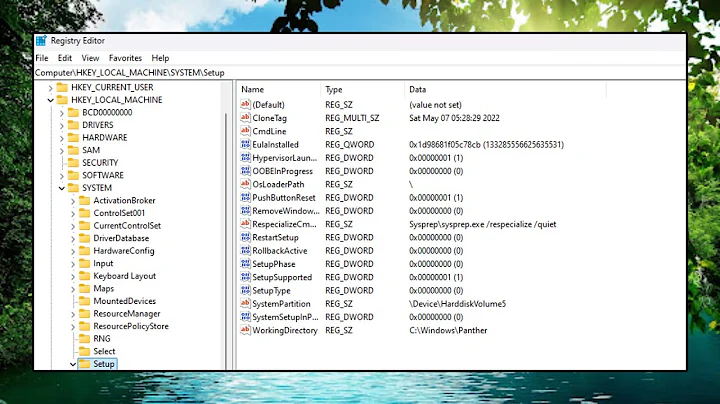Click the HKEY_CURRENT_USER folder icon
Image resolution: width=720 pixels, height=404 pixels.
[62, 87]
